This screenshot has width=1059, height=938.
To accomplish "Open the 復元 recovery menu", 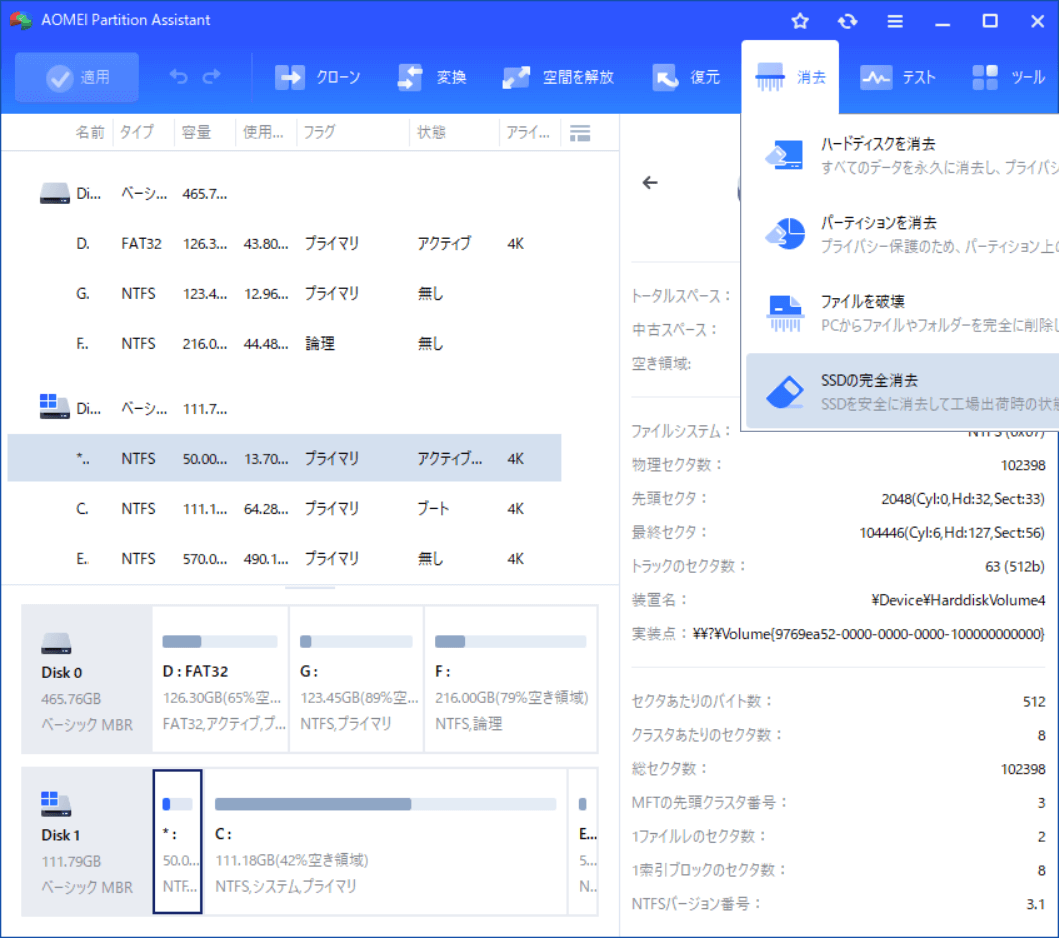I will click(x=686, y=77).
